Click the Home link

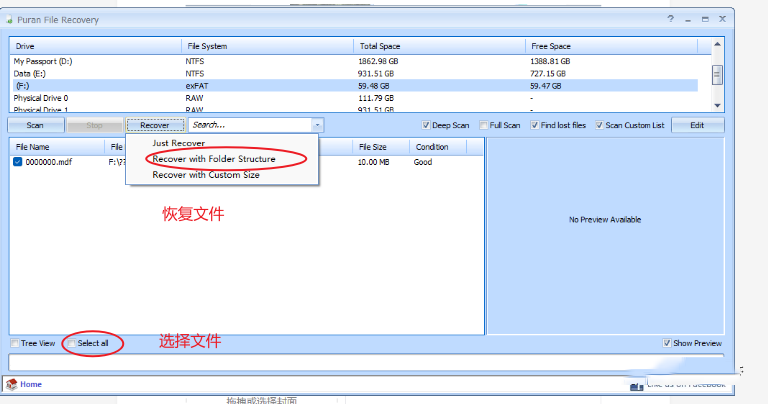(x=31, y=384)
